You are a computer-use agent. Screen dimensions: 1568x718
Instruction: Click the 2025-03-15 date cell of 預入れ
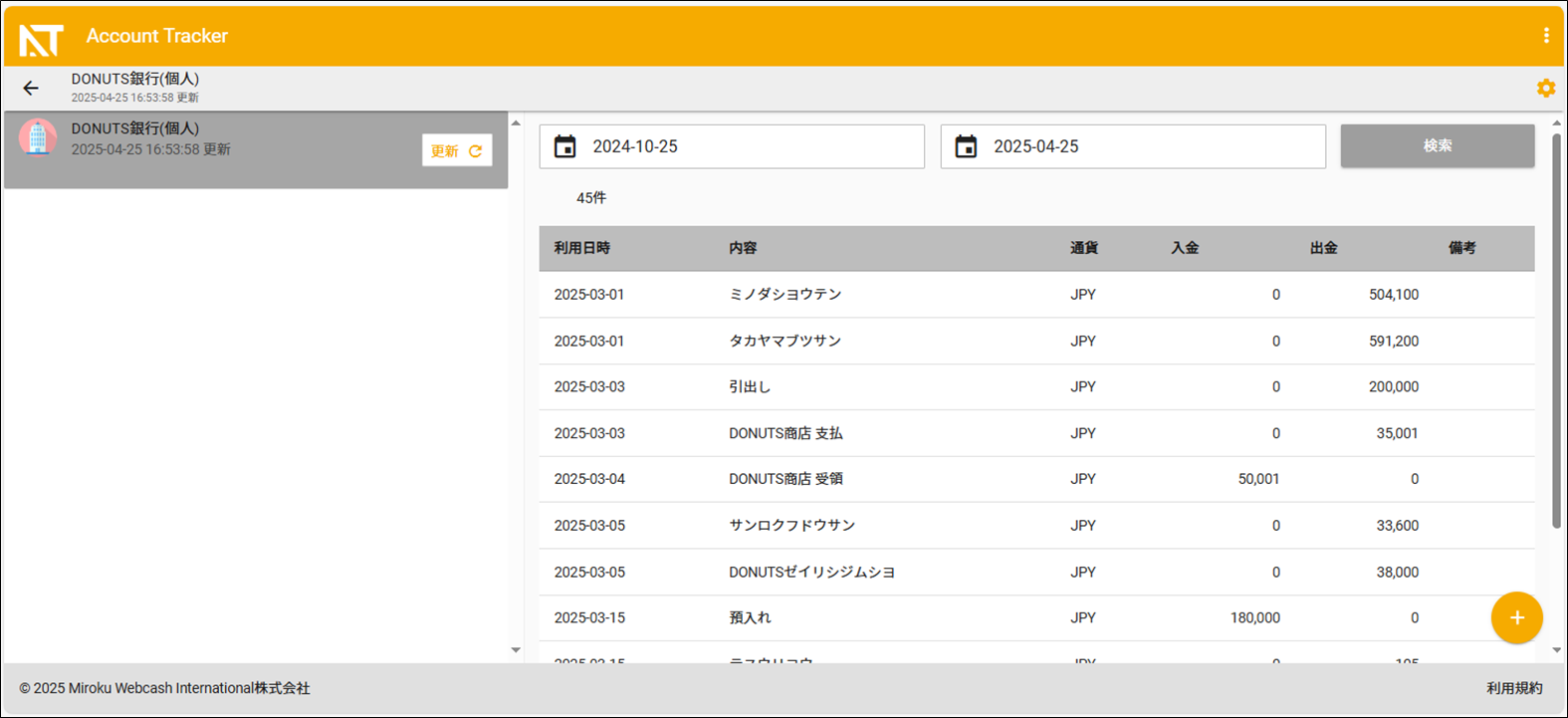point(589,617)
